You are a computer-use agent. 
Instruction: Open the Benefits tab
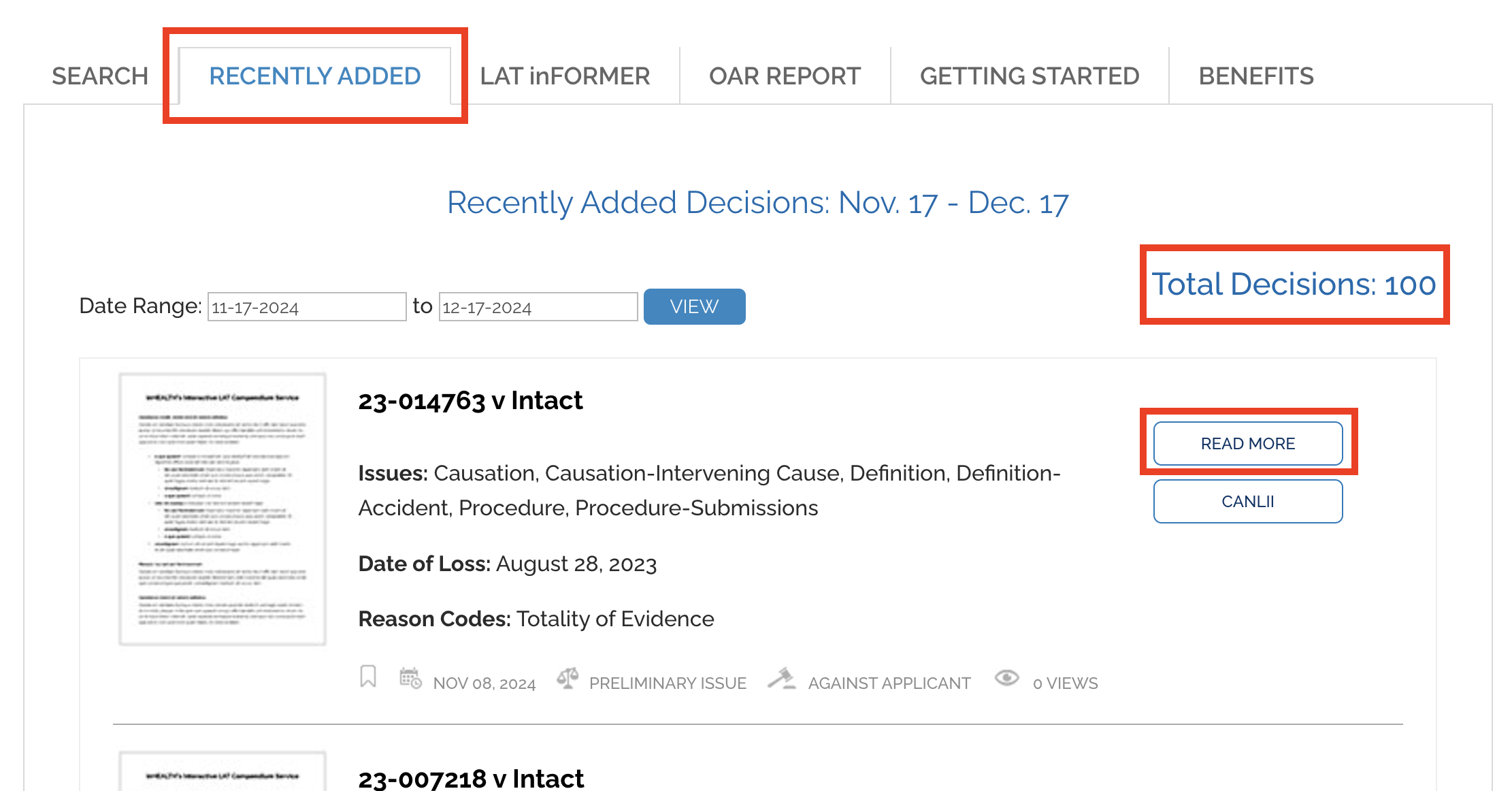click(1255, 76)
